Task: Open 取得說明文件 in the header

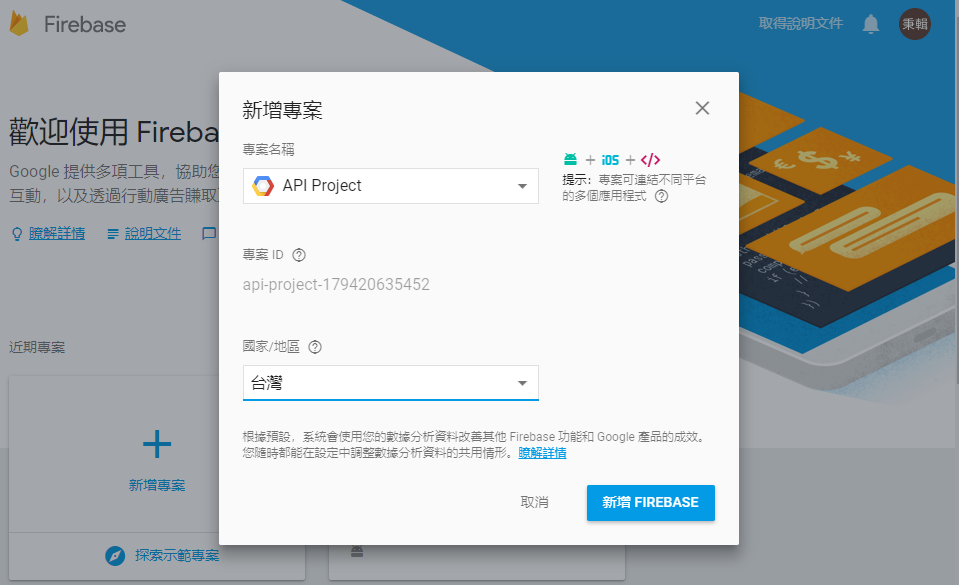Action: coord(800,24)
